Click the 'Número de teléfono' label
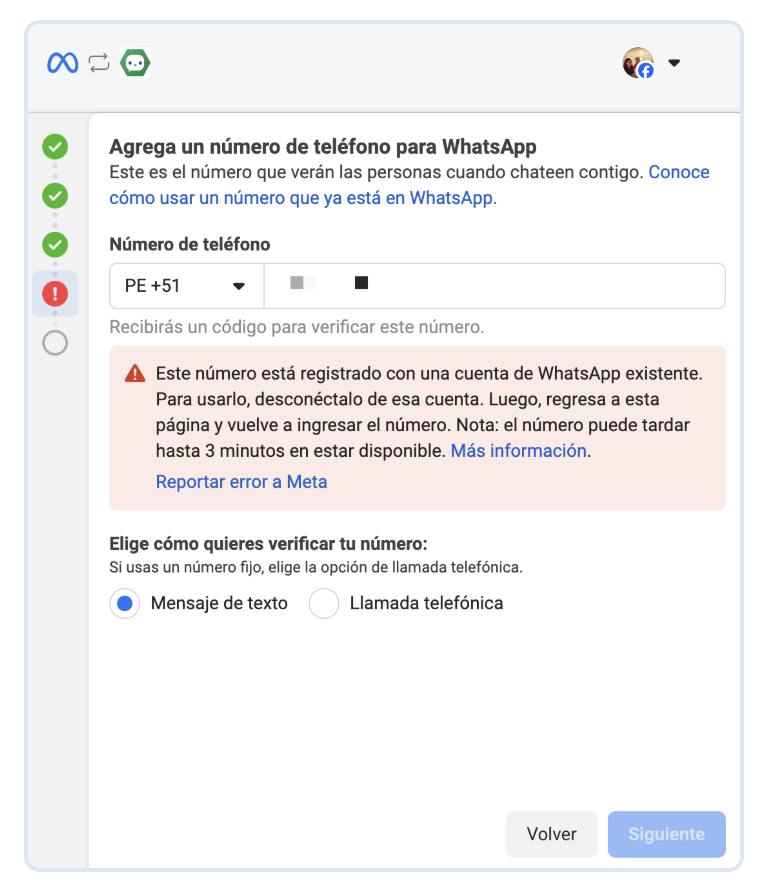Screen dimensions: 782x892 pos(189,244)
